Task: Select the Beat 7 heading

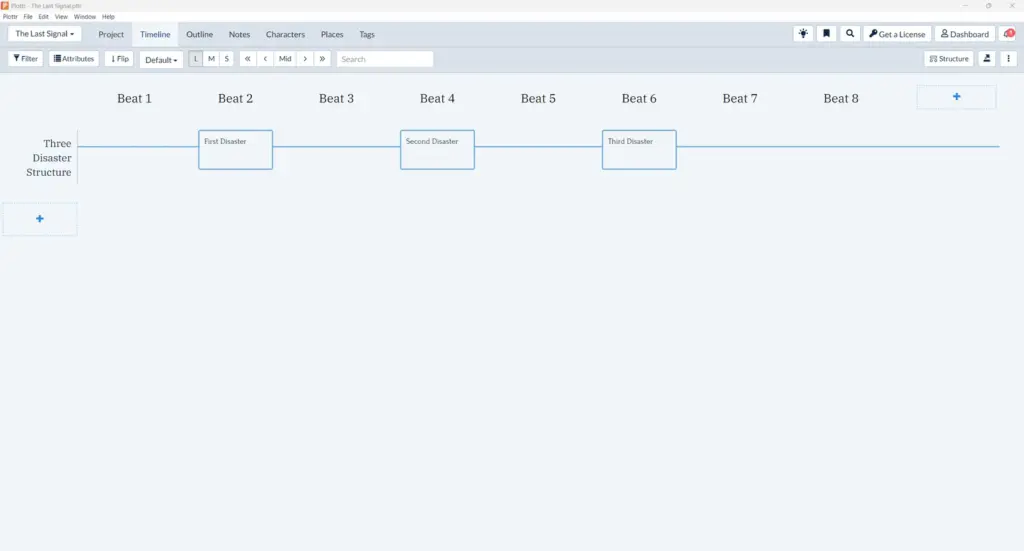Action: click(740, 99)
